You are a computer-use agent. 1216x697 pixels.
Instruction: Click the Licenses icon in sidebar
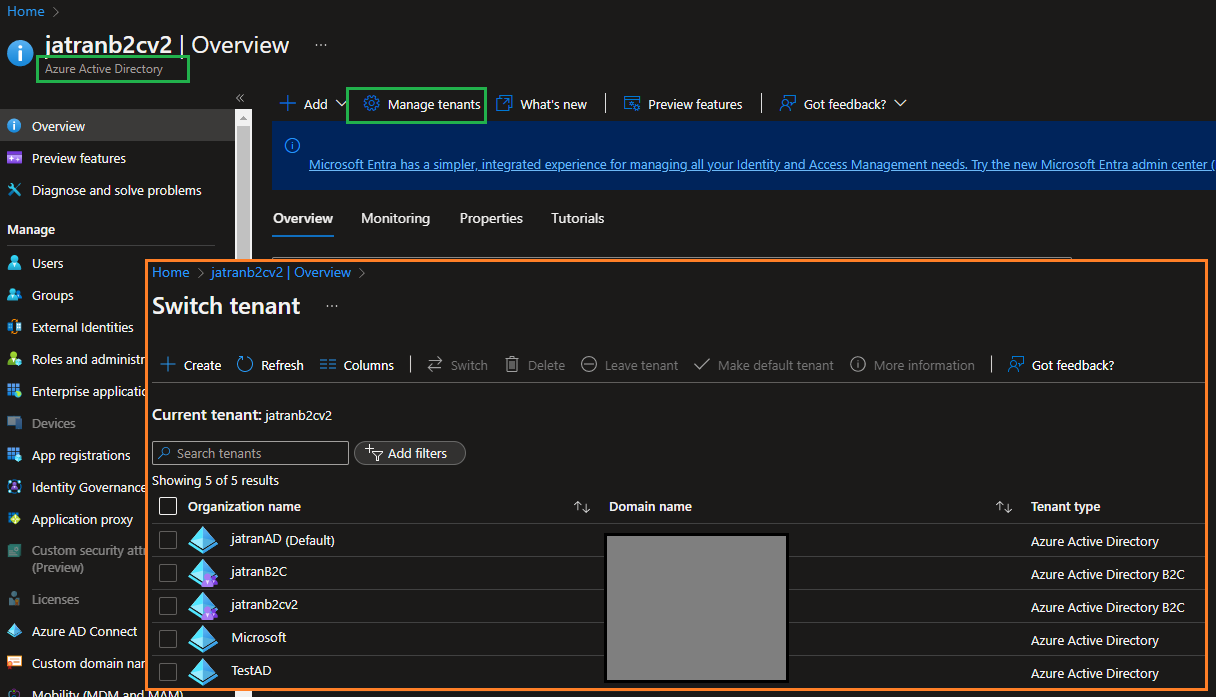click(x=14, y=599)
